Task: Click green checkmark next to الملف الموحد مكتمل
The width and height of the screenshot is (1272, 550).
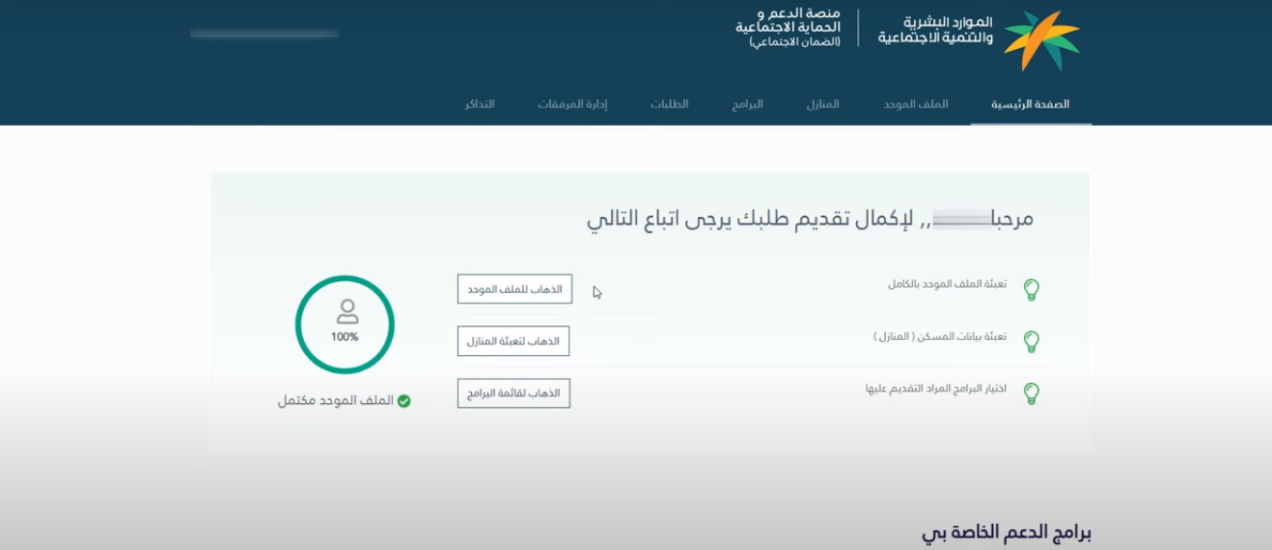Action: 404,401
